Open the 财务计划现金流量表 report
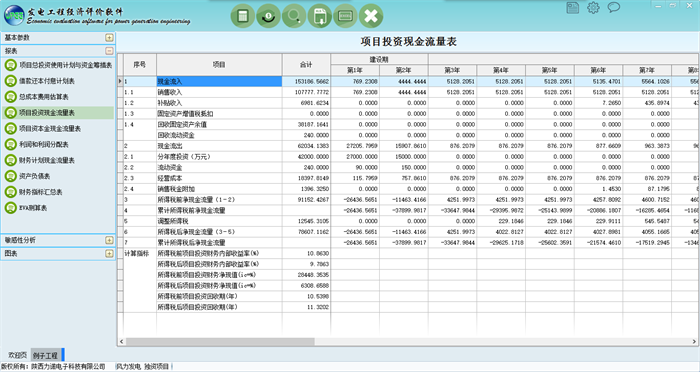The height and width of the screenshot is (372, 700). pos(47,160)
